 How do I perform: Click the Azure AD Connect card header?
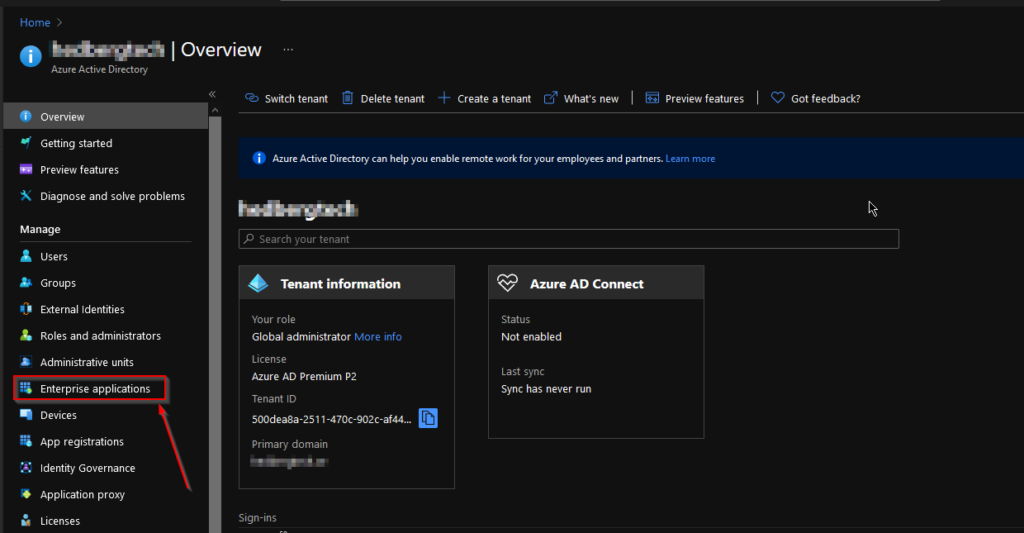596,283
